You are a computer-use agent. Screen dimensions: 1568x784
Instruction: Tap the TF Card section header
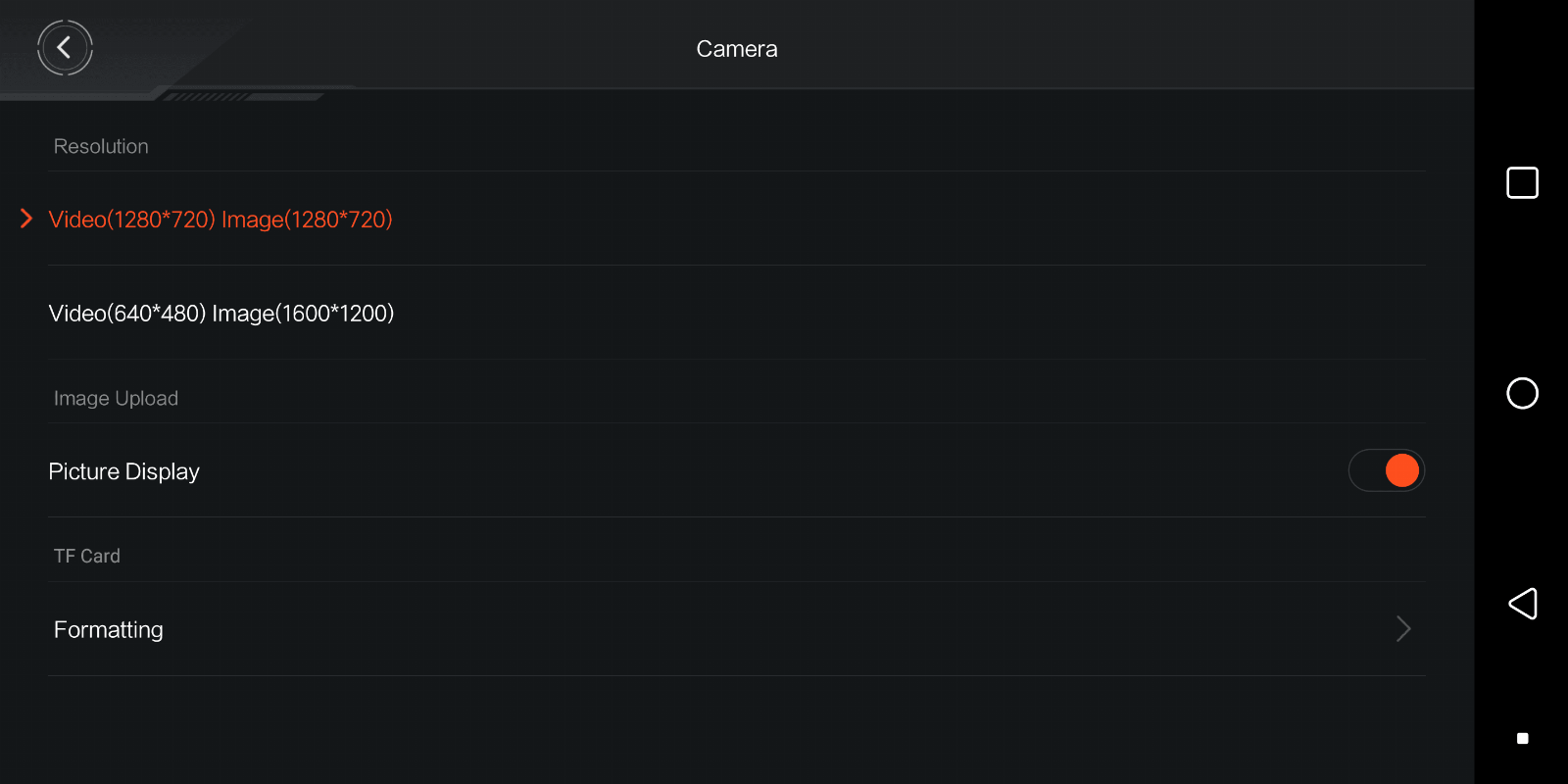[x=87, y=556]
